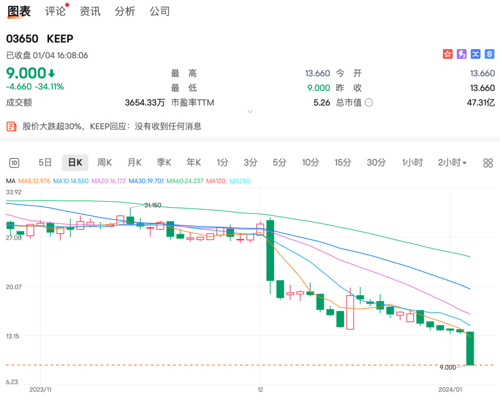This screenshot has height=399, width=500.
Task: Select the 日K daily candlestick period
Action: [x=75, y=163]
